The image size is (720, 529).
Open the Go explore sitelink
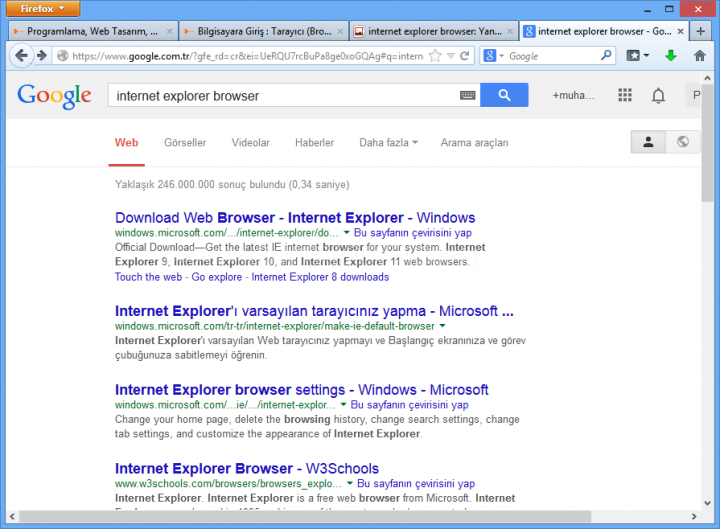point(217,277)
